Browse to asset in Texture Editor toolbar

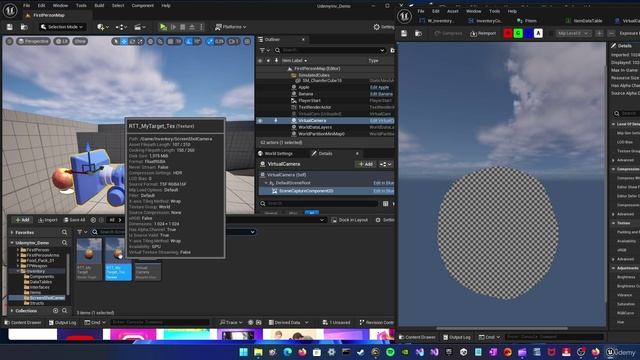click(x=418, y=33)
